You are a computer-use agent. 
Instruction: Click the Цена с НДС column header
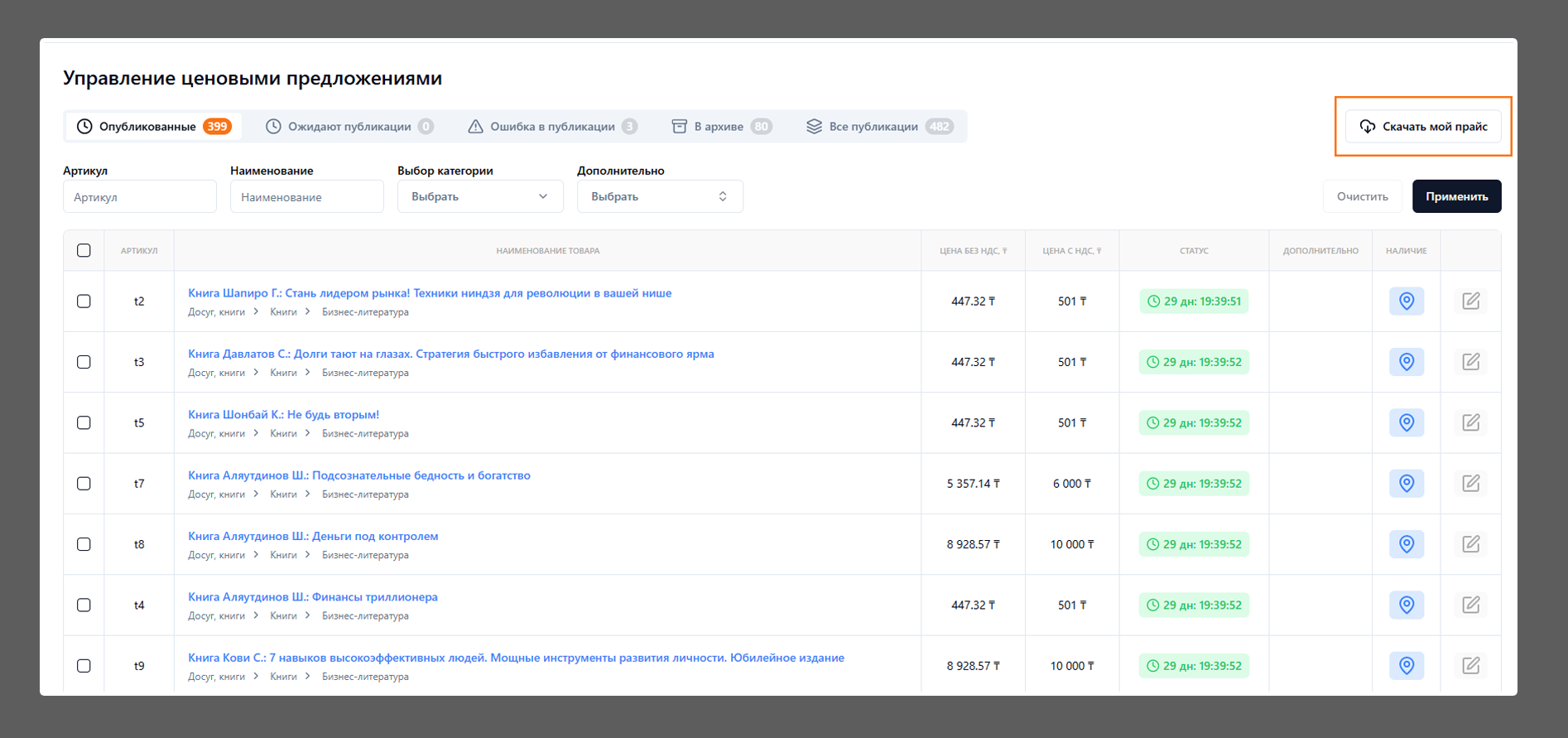(x=1072, y=251)
